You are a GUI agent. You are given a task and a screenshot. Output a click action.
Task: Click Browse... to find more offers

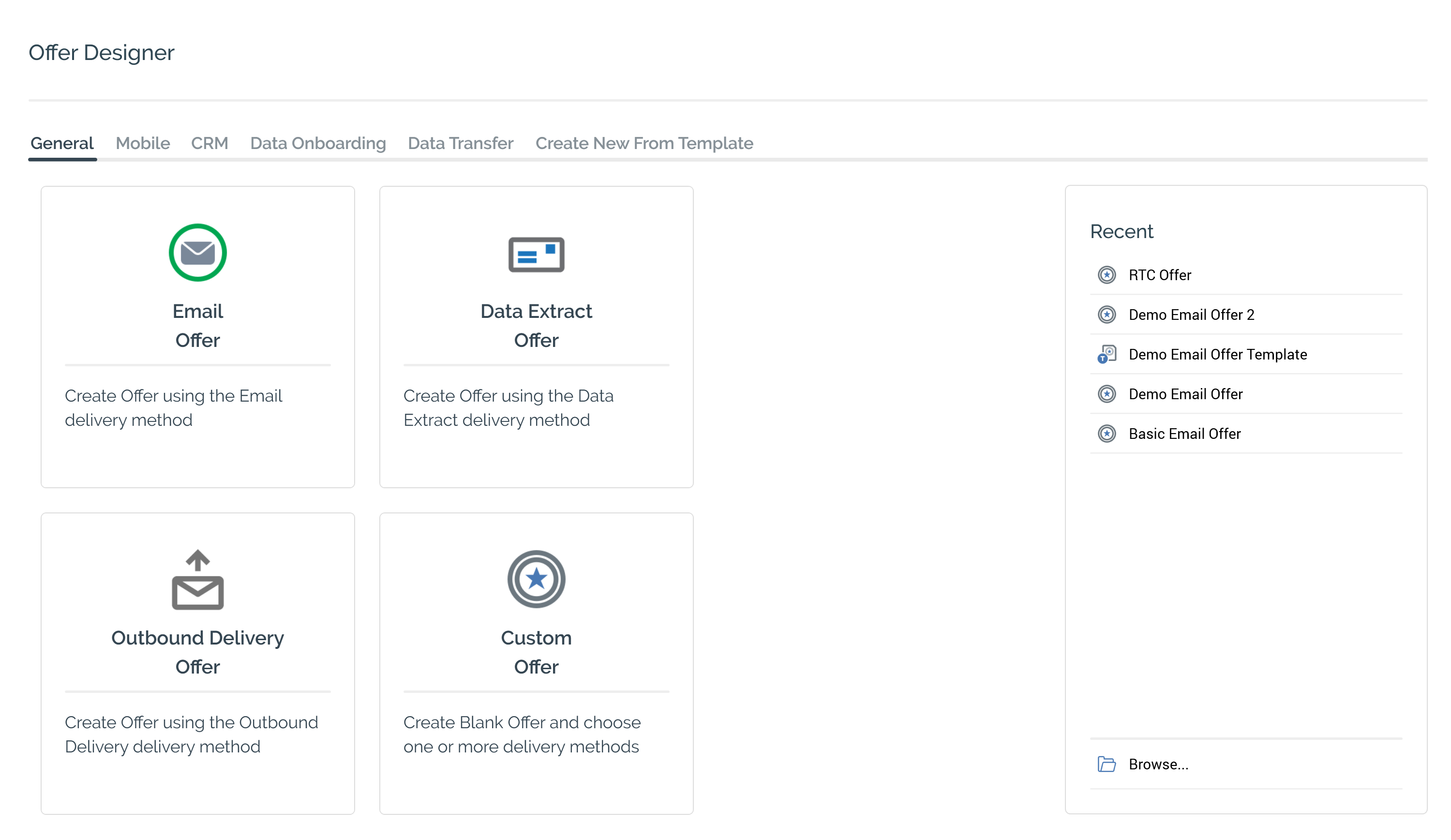tap(1158, 765)
